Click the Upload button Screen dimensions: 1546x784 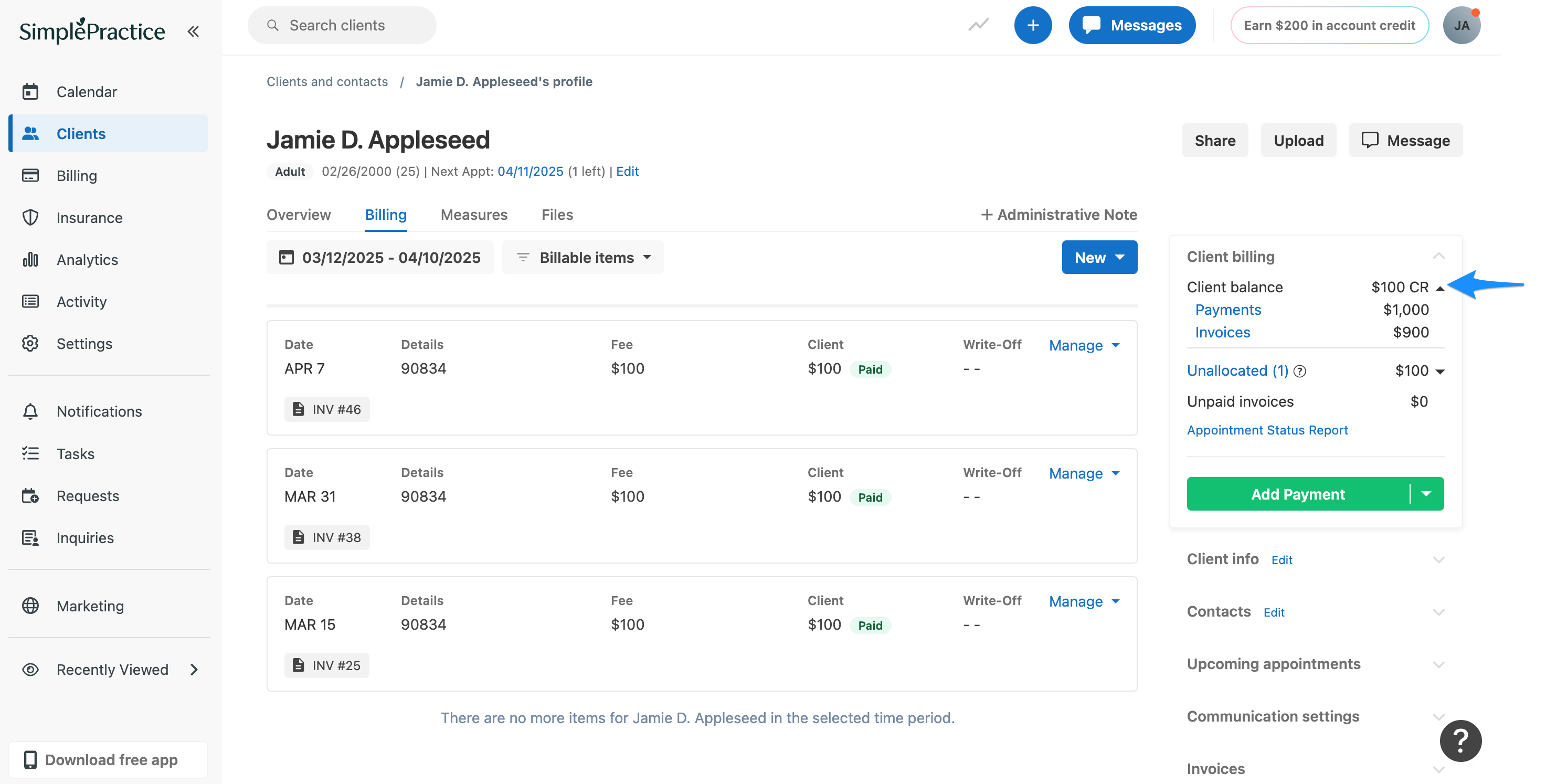[x=1298, y=141]
